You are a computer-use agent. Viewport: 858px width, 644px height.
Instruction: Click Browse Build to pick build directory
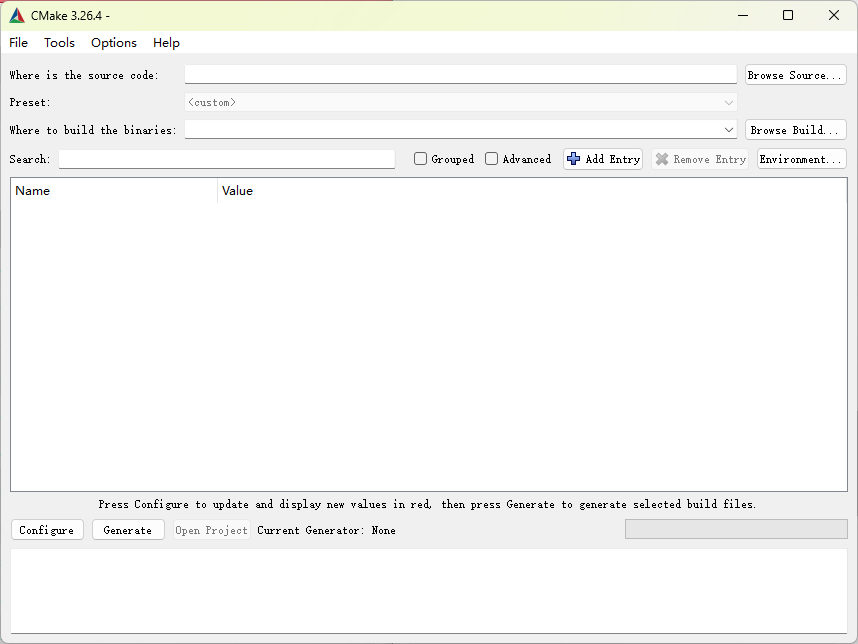tap(795, 129)
